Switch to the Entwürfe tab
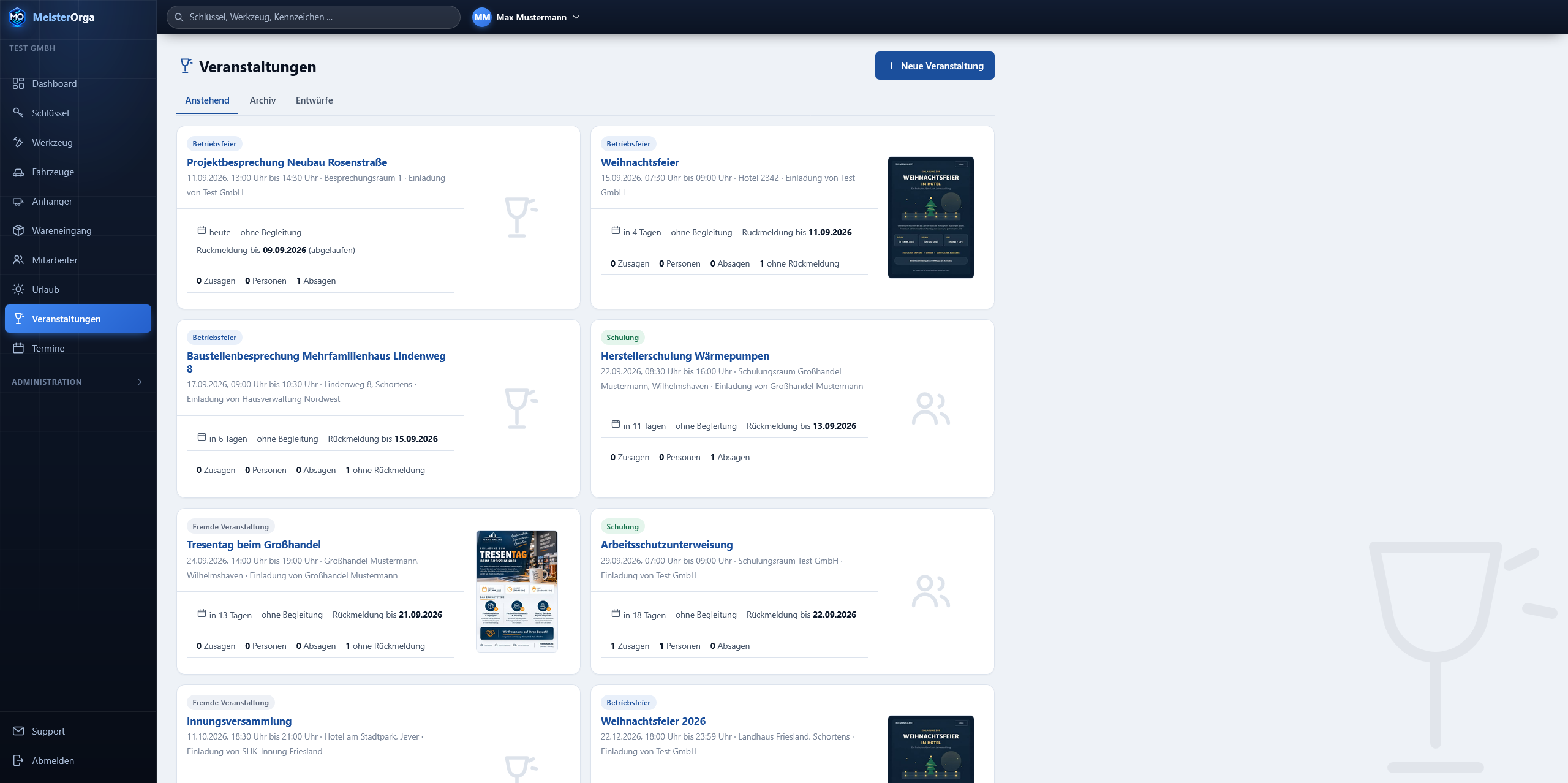Image resolution: width=1568 pixels, height=783 pixels. (314, 100)
